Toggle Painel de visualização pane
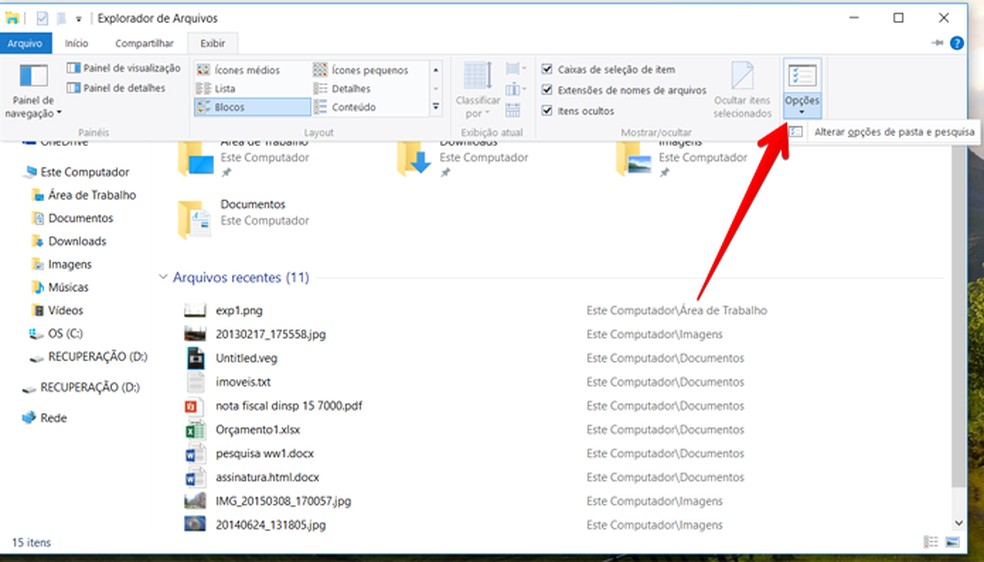This screenshot has width=984, height=562. click(124, 68)
